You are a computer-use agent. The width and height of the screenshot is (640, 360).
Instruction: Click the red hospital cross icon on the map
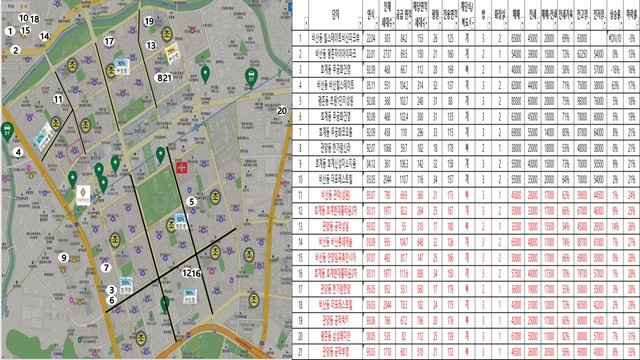coord(182,167)
